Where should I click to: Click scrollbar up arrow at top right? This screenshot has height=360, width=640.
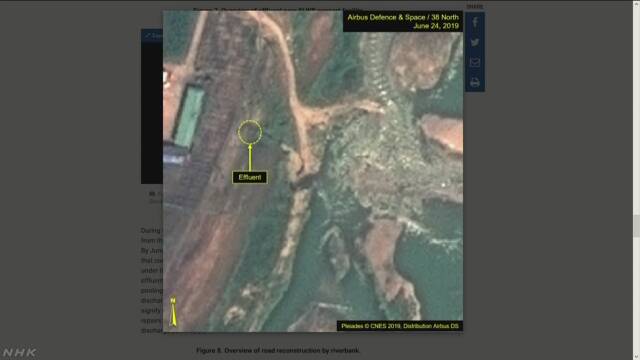pos(636,2)
